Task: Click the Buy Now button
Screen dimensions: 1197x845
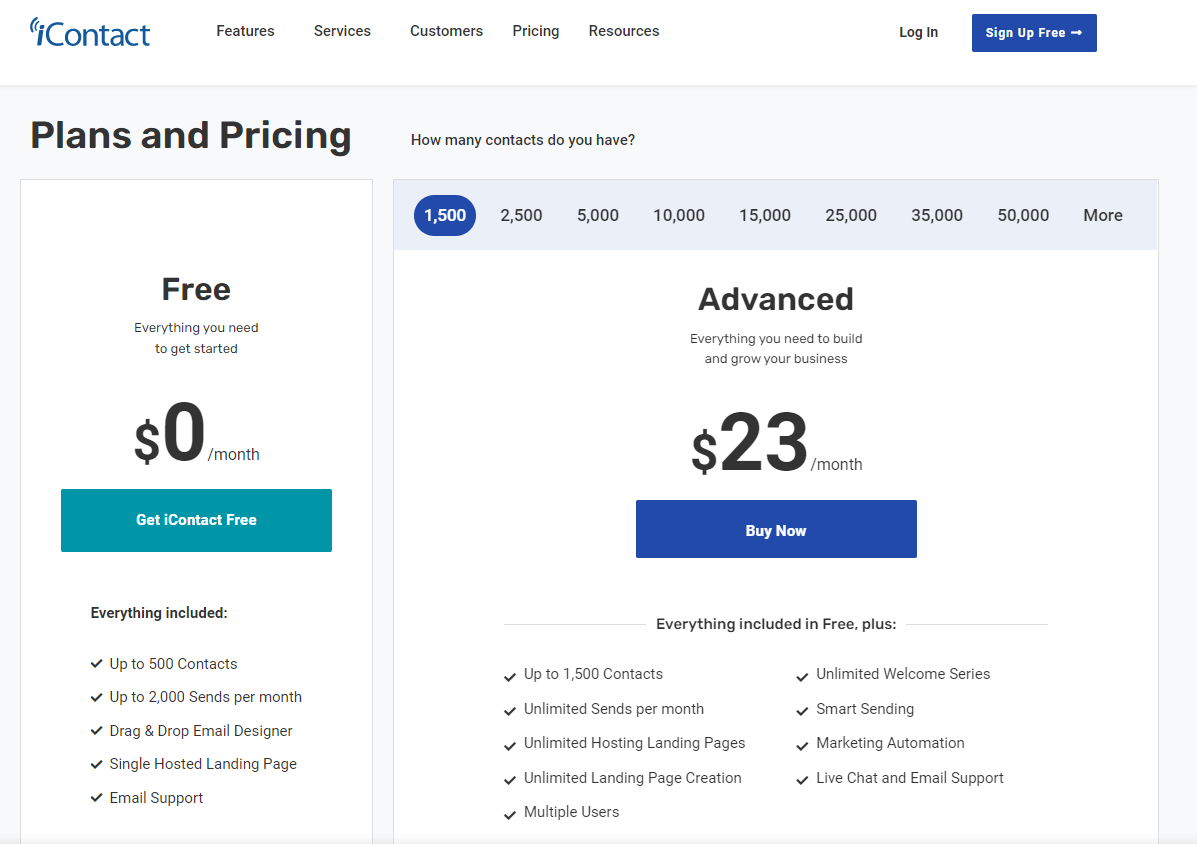Action: coord(776,529)
